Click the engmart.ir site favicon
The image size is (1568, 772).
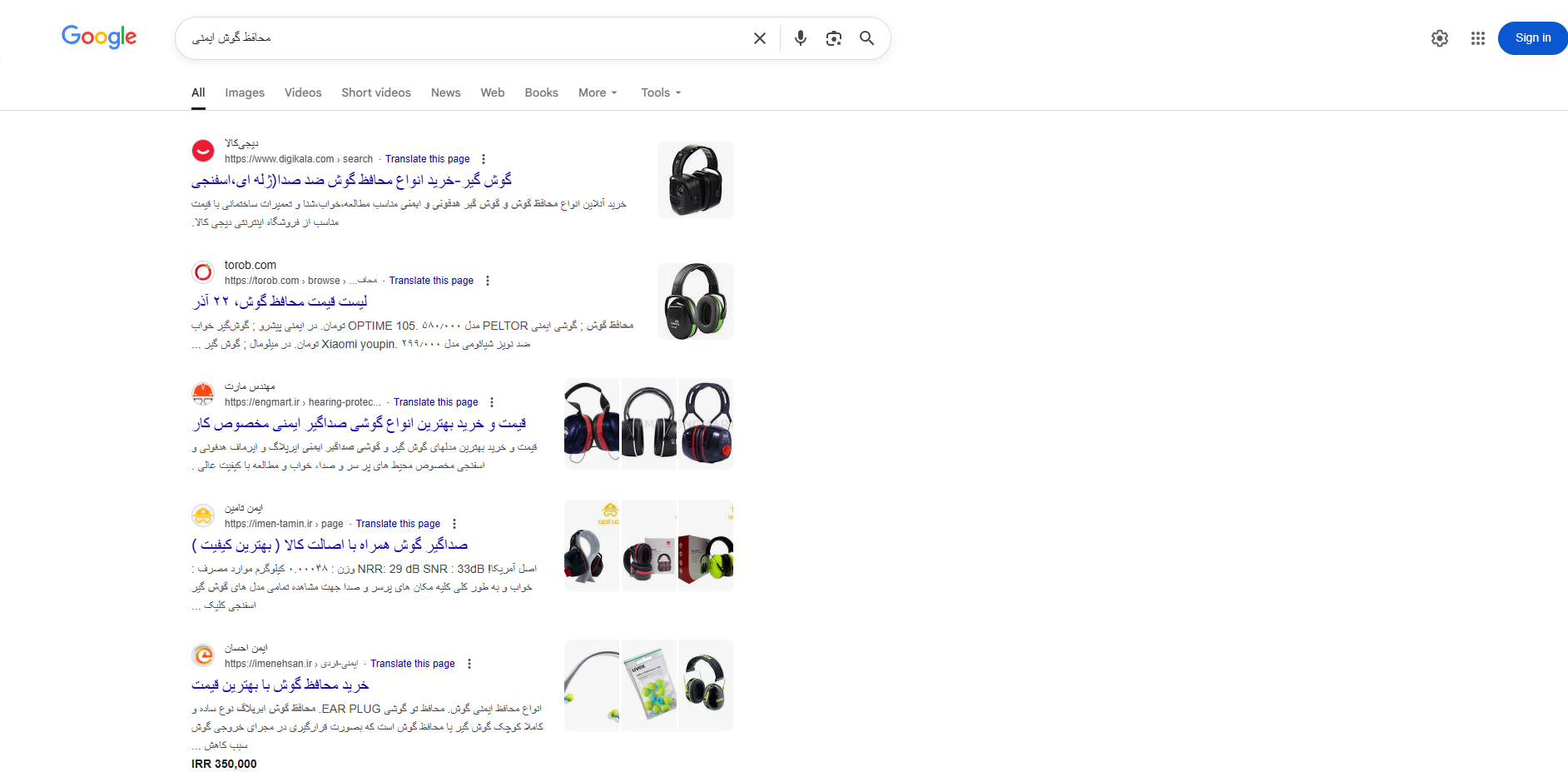(203, 394)
